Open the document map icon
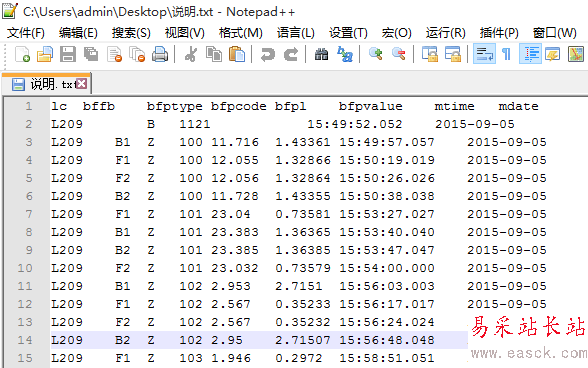 [x=576, y=54]
